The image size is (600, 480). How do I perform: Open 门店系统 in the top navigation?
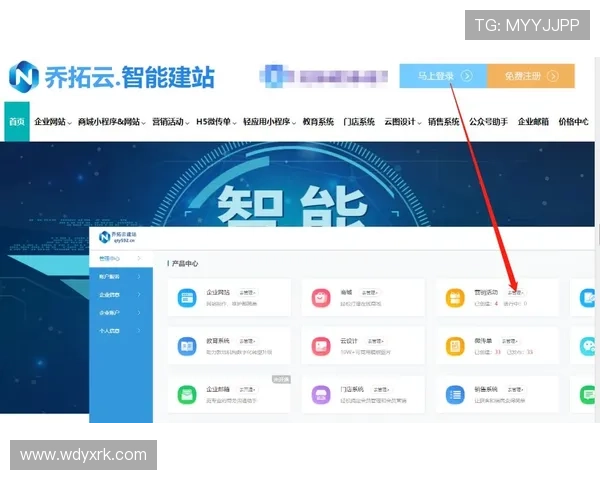(x=359, y=122)
